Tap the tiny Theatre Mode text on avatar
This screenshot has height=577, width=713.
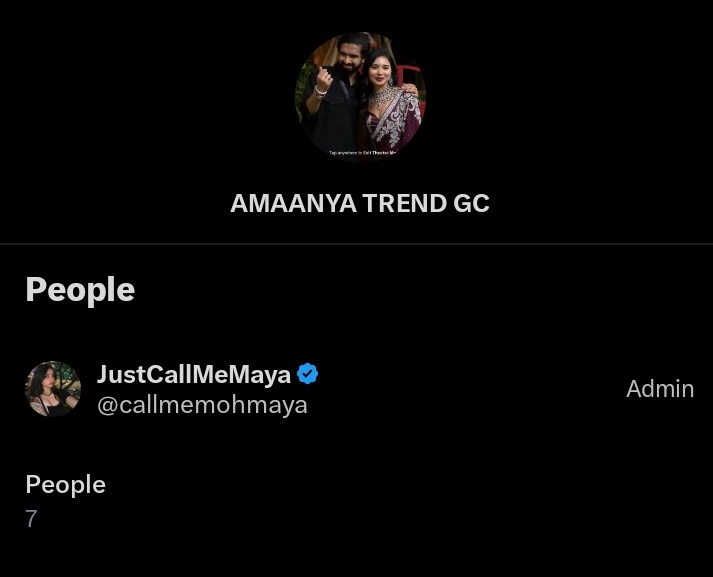pos(362,153)
